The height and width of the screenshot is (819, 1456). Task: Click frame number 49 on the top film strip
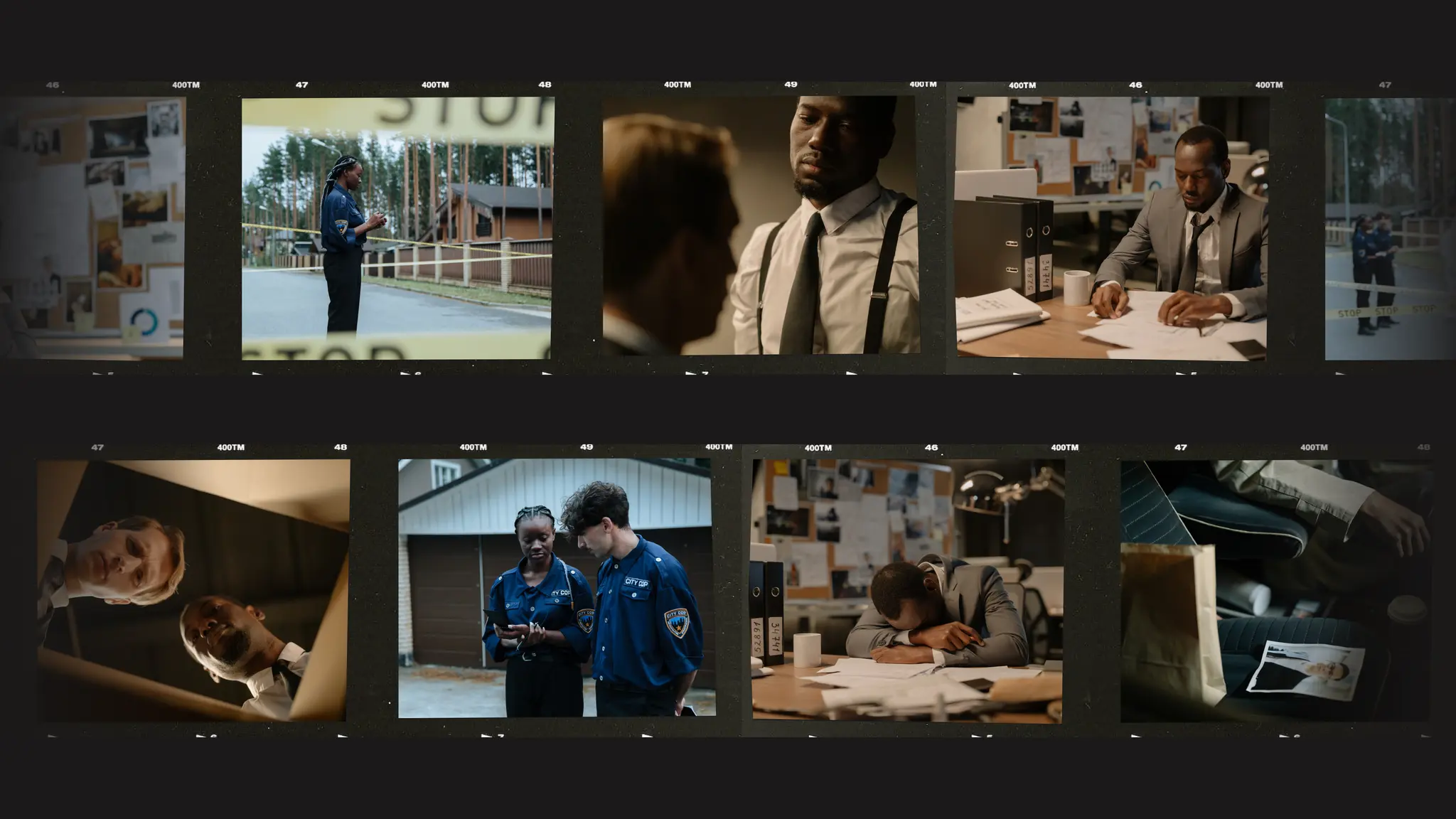[x=791, y=84]
